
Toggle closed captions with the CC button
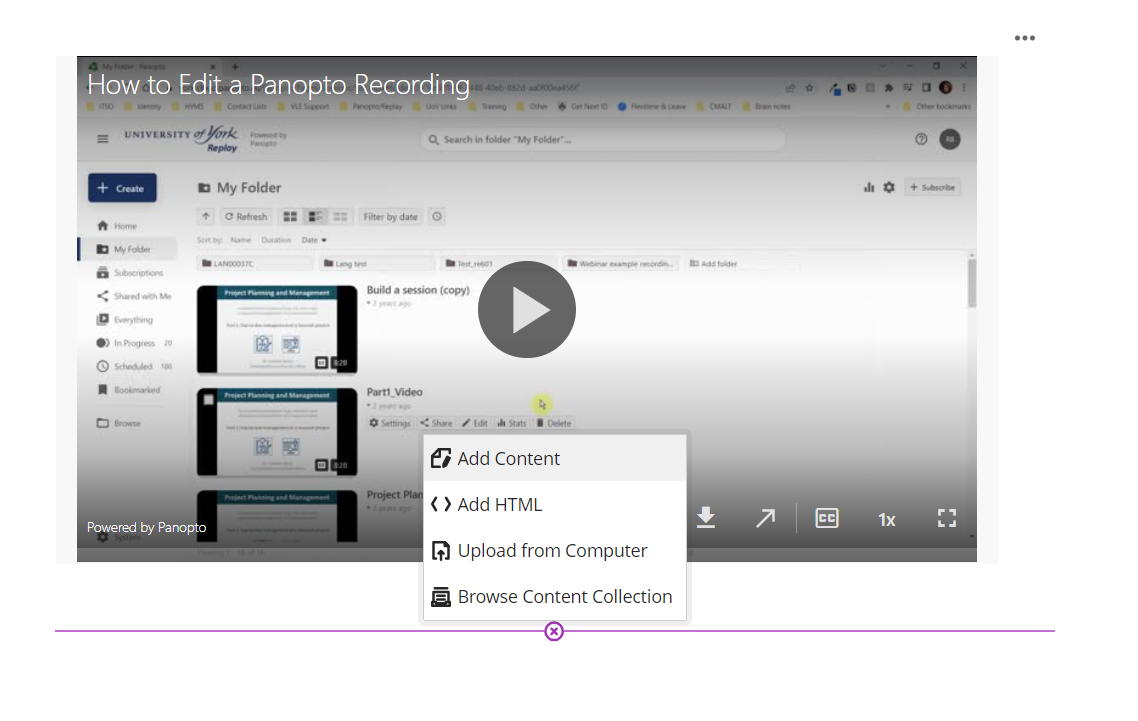tap(827, 518)
